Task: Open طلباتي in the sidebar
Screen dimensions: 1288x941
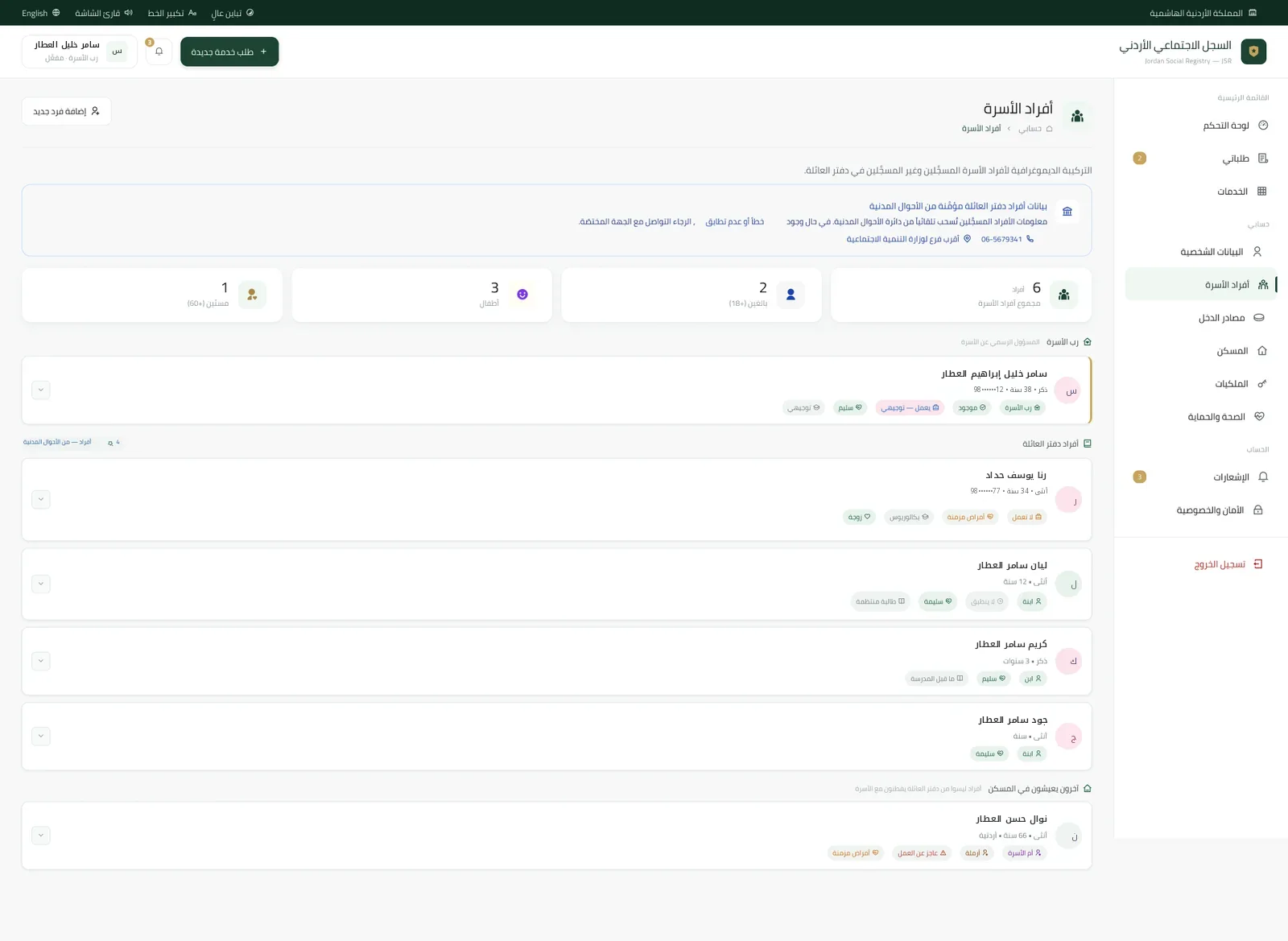Action: click(x=1201, y=159)
